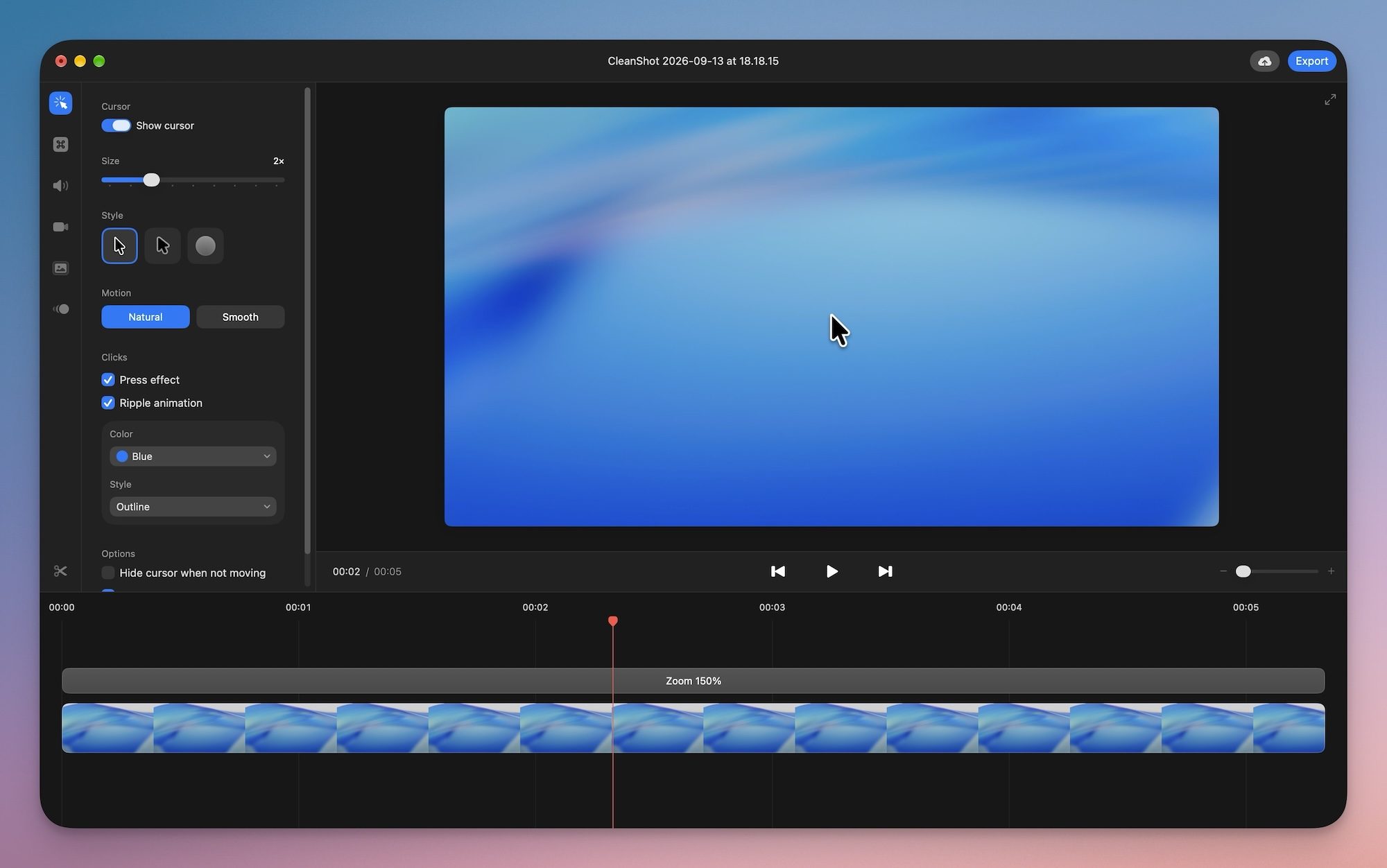Click the red playhead marker
This screenshot has height=868, width=1387.
(x=613, y=621)
